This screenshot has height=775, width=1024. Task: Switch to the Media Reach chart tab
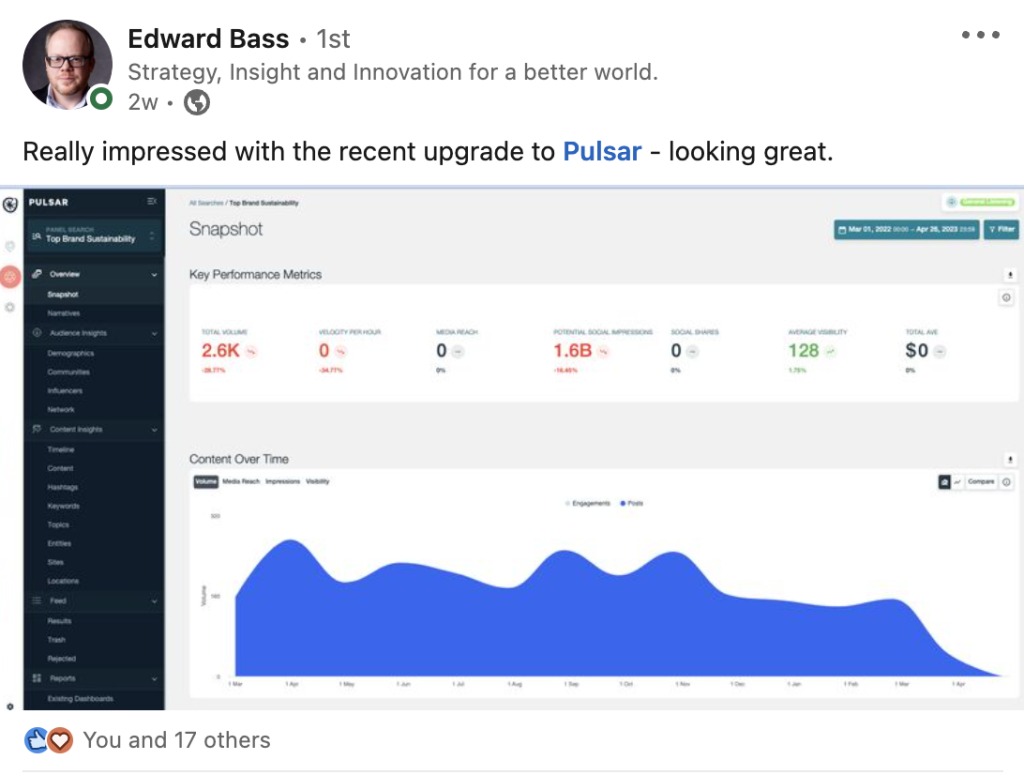(241, 482)
